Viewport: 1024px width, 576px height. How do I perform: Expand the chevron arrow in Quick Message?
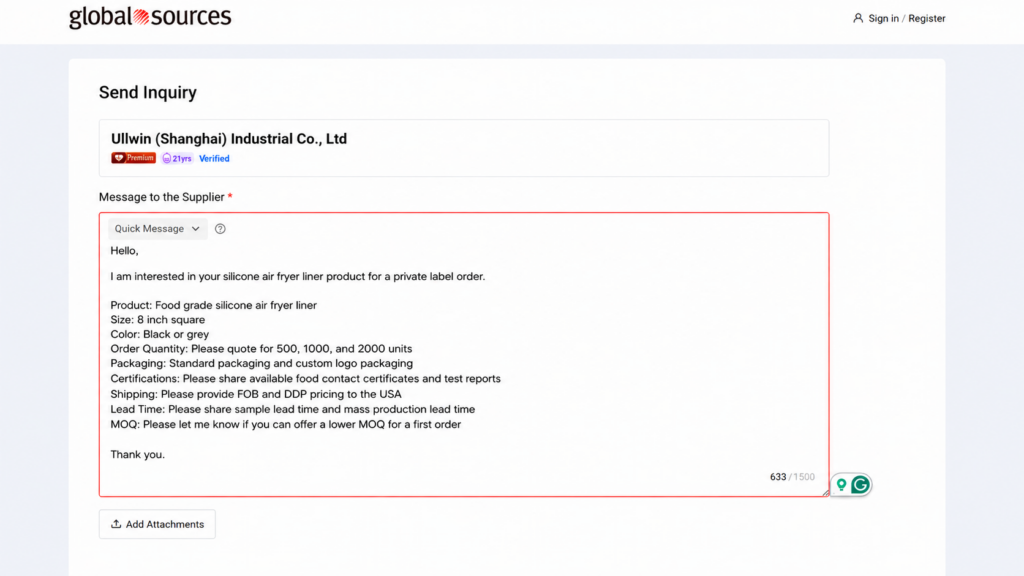(x=195, y=229)
